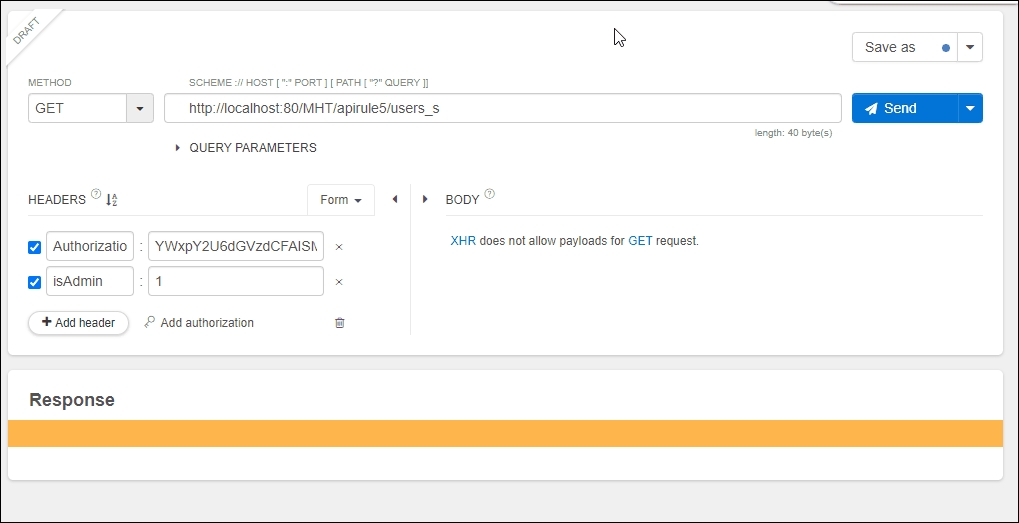Viewport: 1019px width, 523px height.
Task: Click the Add header button
Action: [x=78, y=323]
